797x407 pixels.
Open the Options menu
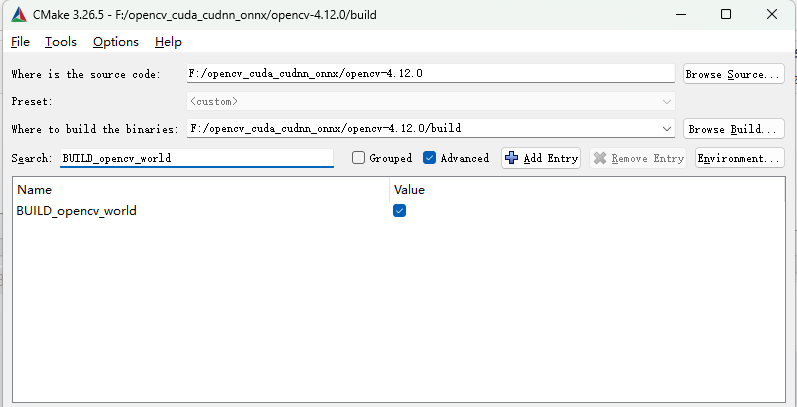[115, 42]
